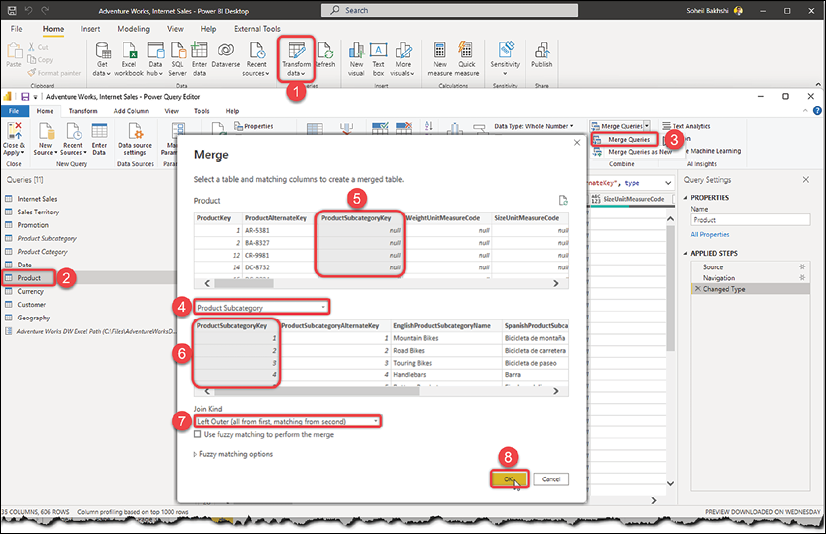Collapse the Power Query ribbon
826x534 pixels.
click(x=805, y=111)
